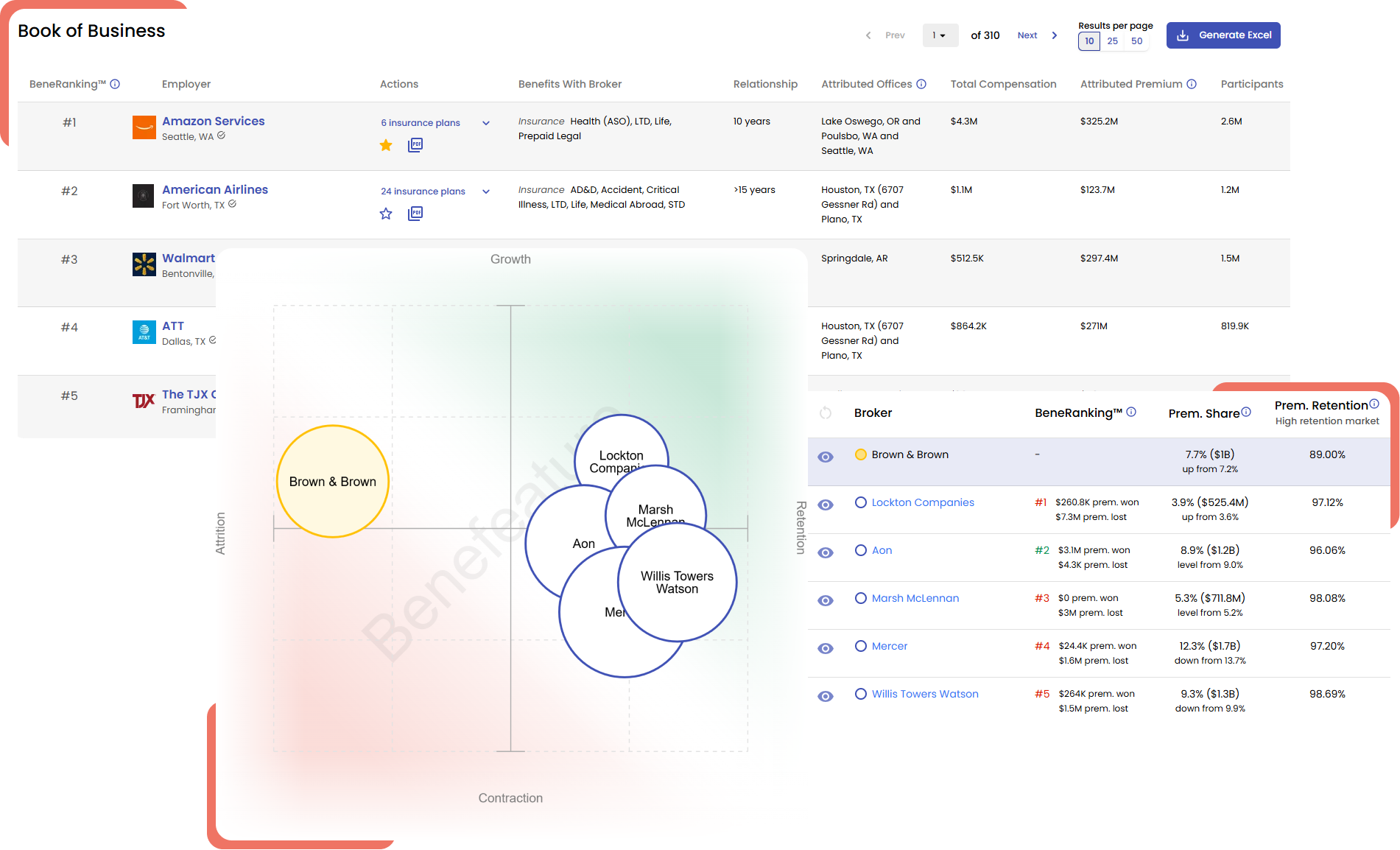Click the American Airlines logo
The width and height of the screenshot is (1400, 850).
(x=144, y=196)
